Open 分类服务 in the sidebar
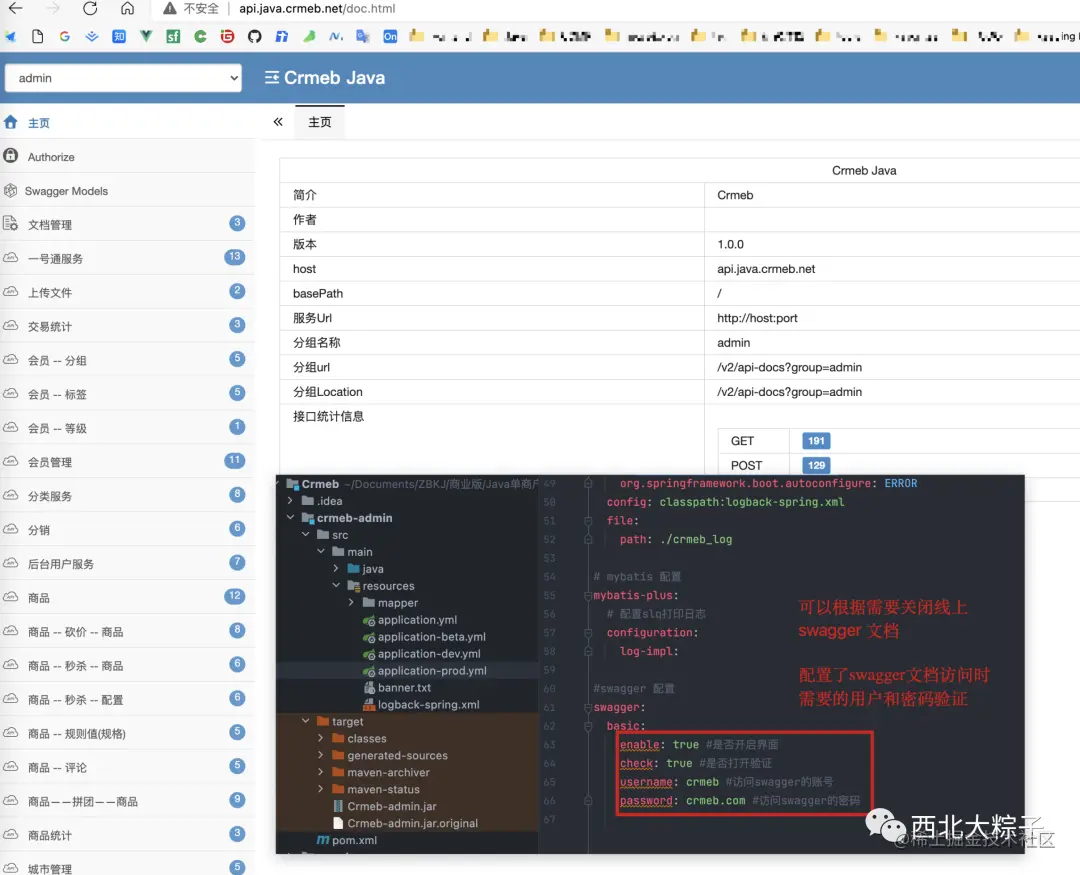1080x875 pixels. 127,496
